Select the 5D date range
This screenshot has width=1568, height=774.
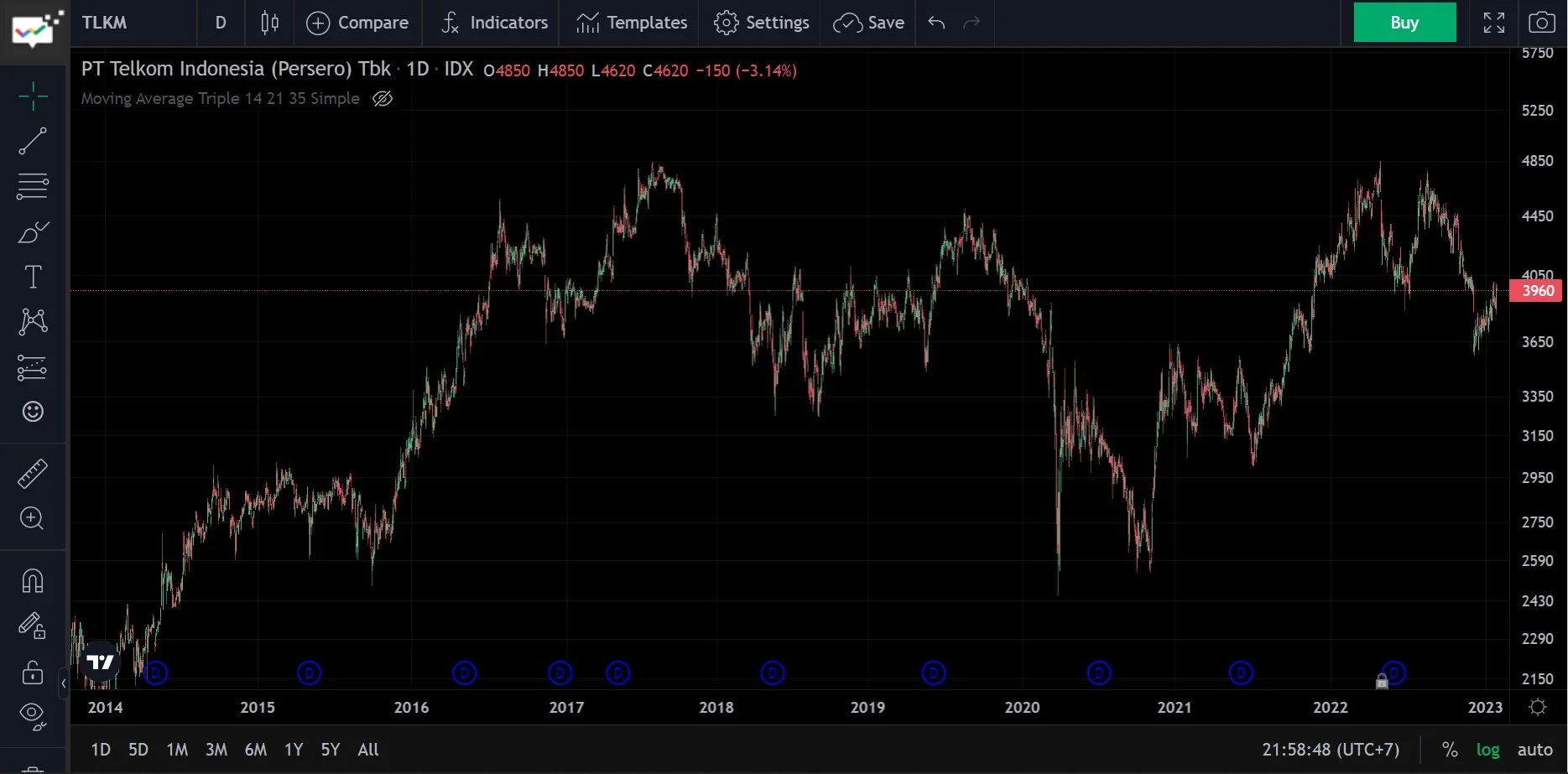[x=138, y=750]
